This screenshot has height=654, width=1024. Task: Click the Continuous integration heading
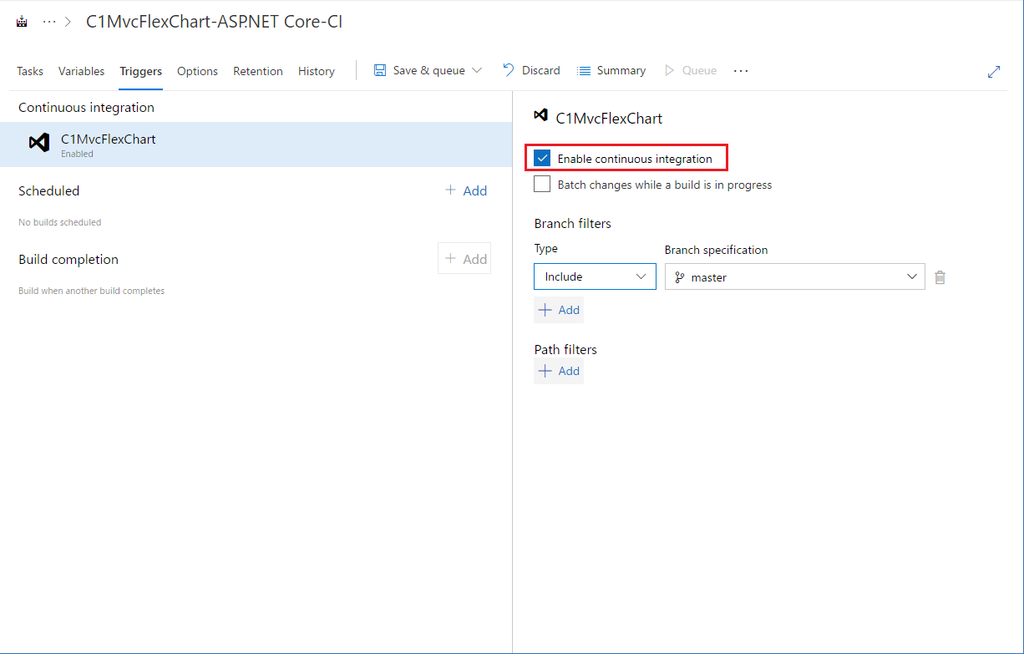(x=86, y=107)
